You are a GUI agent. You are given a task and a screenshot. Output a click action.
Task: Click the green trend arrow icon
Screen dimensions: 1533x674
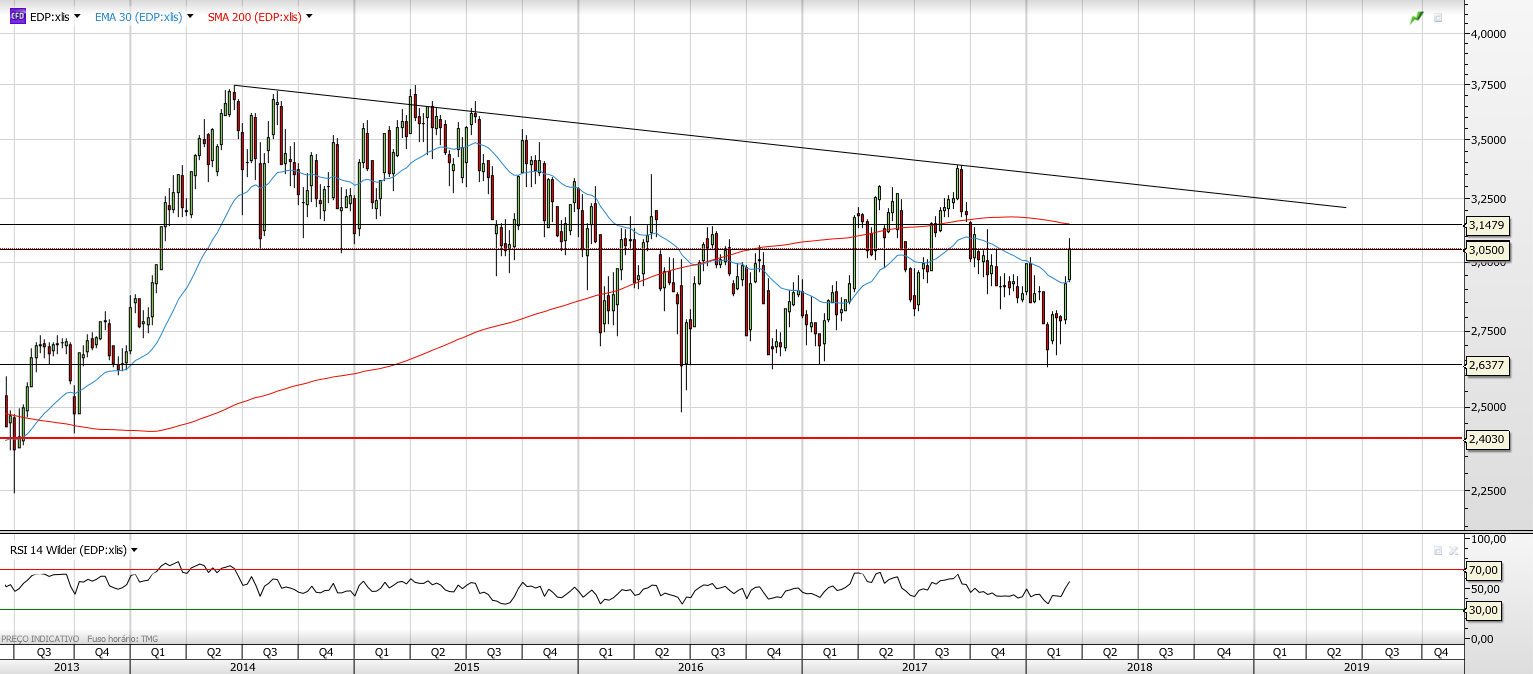[x=1417, y=18]
